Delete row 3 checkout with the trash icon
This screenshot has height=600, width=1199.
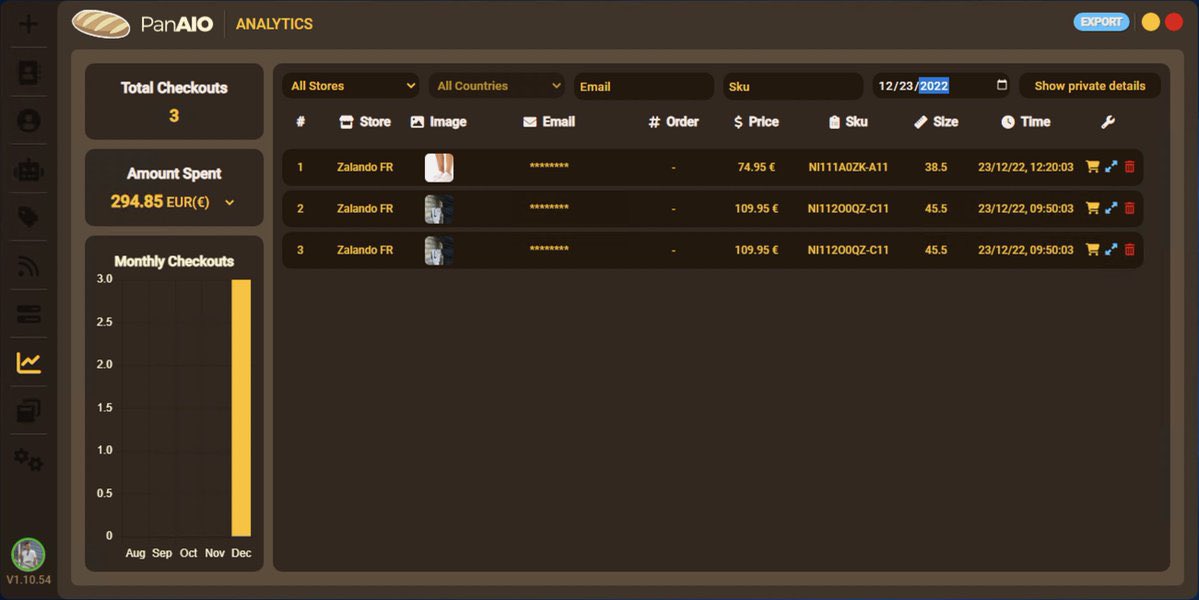pyautogui.click(x=1129, y=249)
